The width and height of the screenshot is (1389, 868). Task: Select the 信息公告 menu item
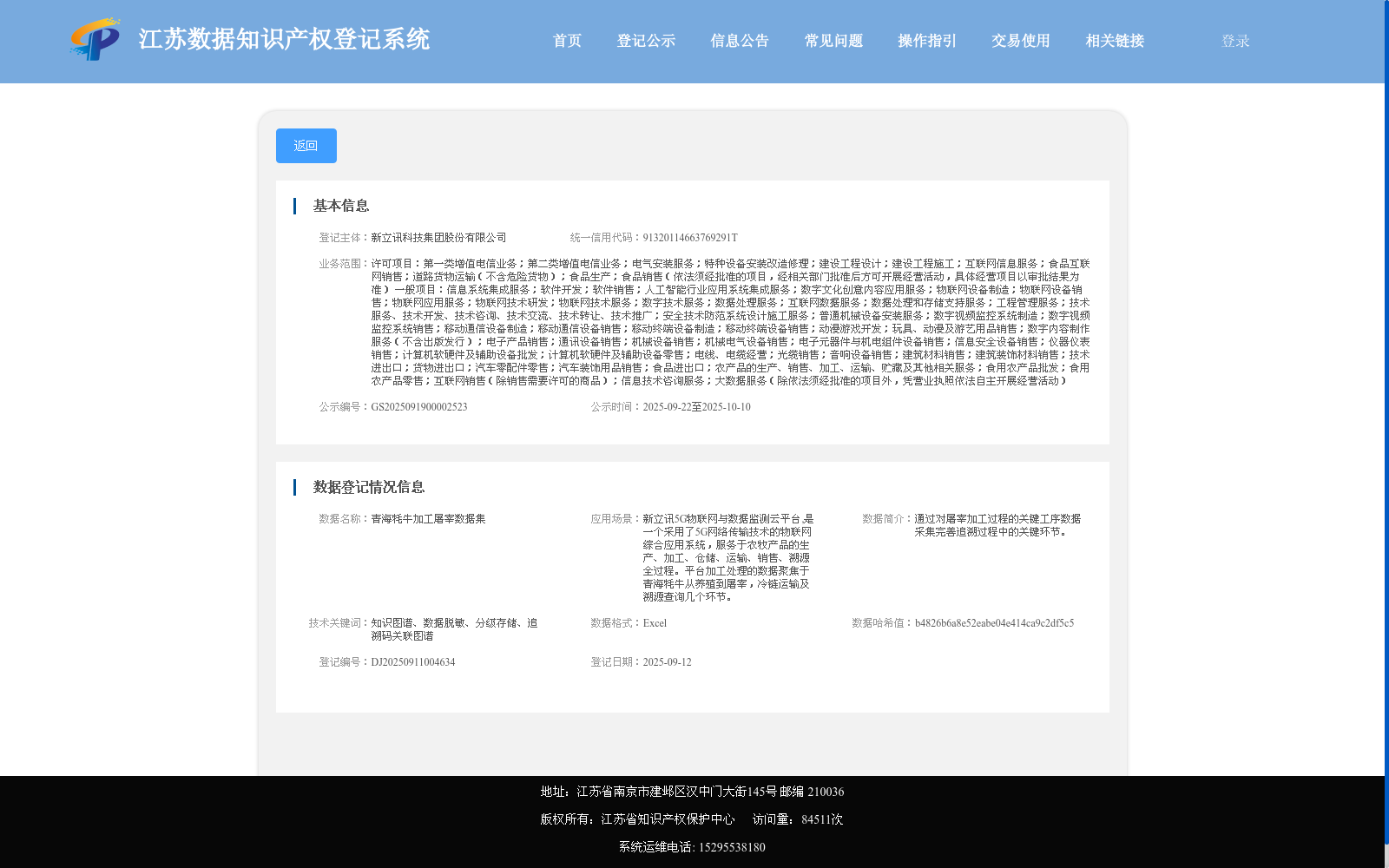point(740,41)
